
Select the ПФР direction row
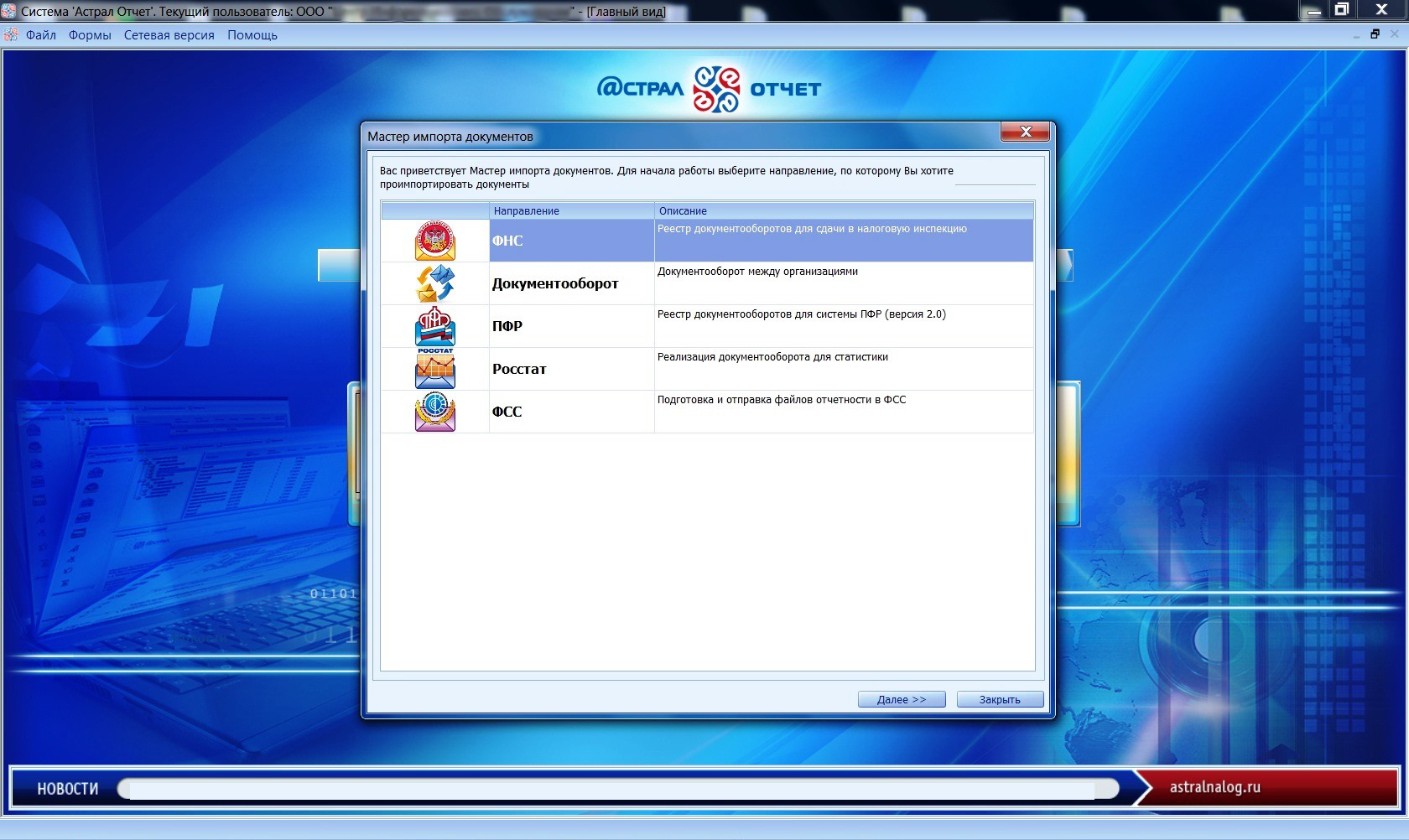coord(707,326)
